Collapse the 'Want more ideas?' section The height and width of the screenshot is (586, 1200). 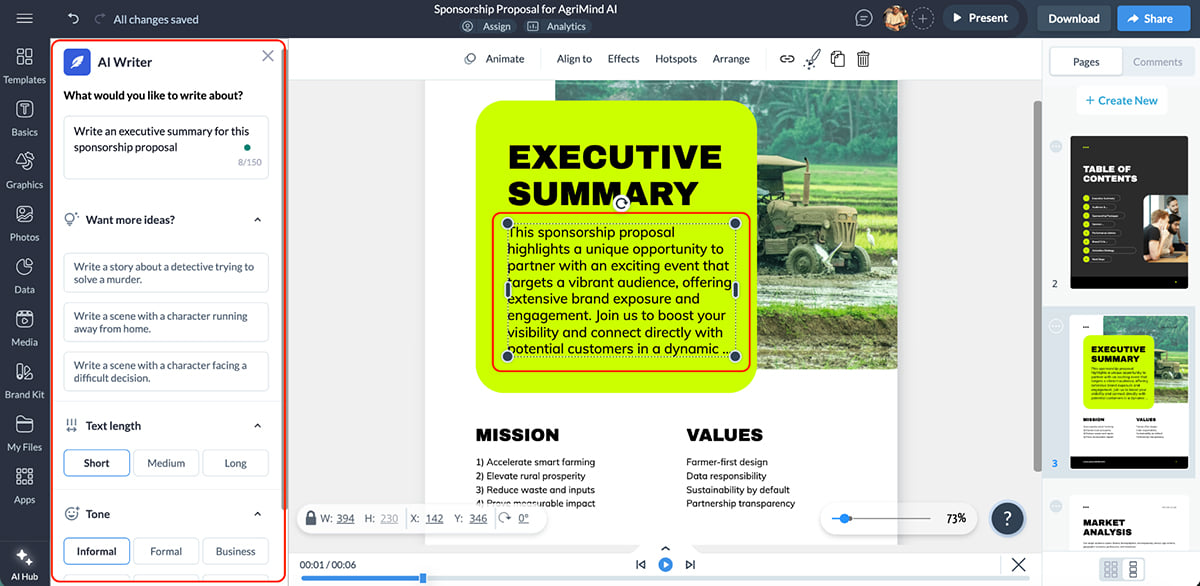click(x=259, y=219)
